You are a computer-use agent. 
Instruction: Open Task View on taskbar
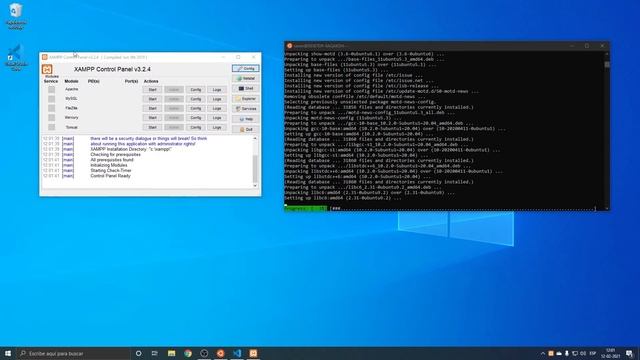coord(155,353)
